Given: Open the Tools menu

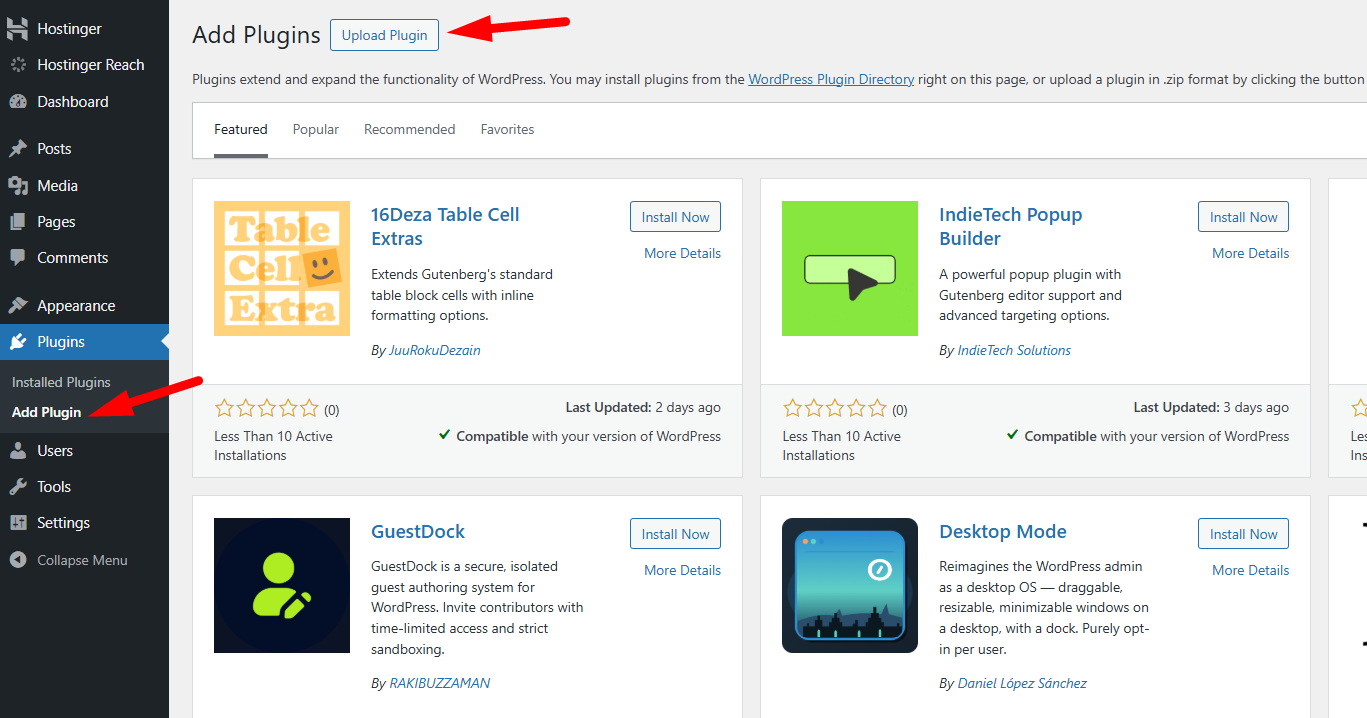Looking at the screenshot, I should point(84,487).
